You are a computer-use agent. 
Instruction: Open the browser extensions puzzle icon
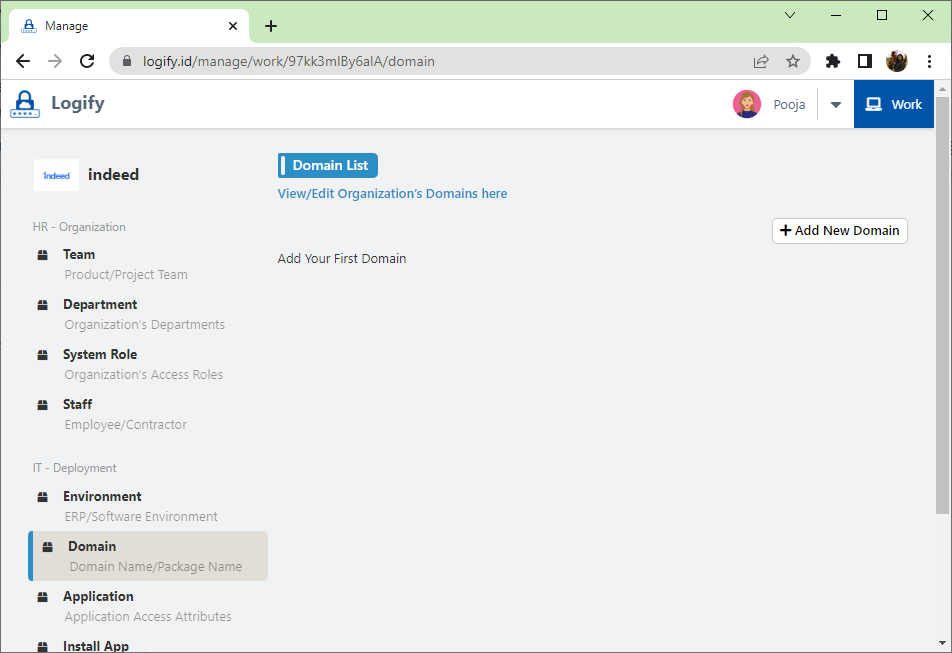coord(833,61)
